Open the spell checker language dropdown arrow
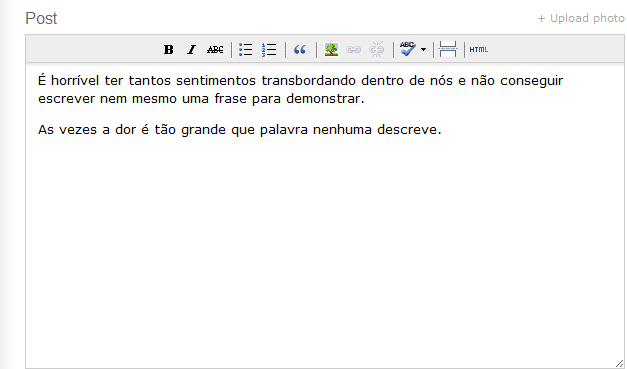This screenshot has width=627, height=369. point(423,50)
